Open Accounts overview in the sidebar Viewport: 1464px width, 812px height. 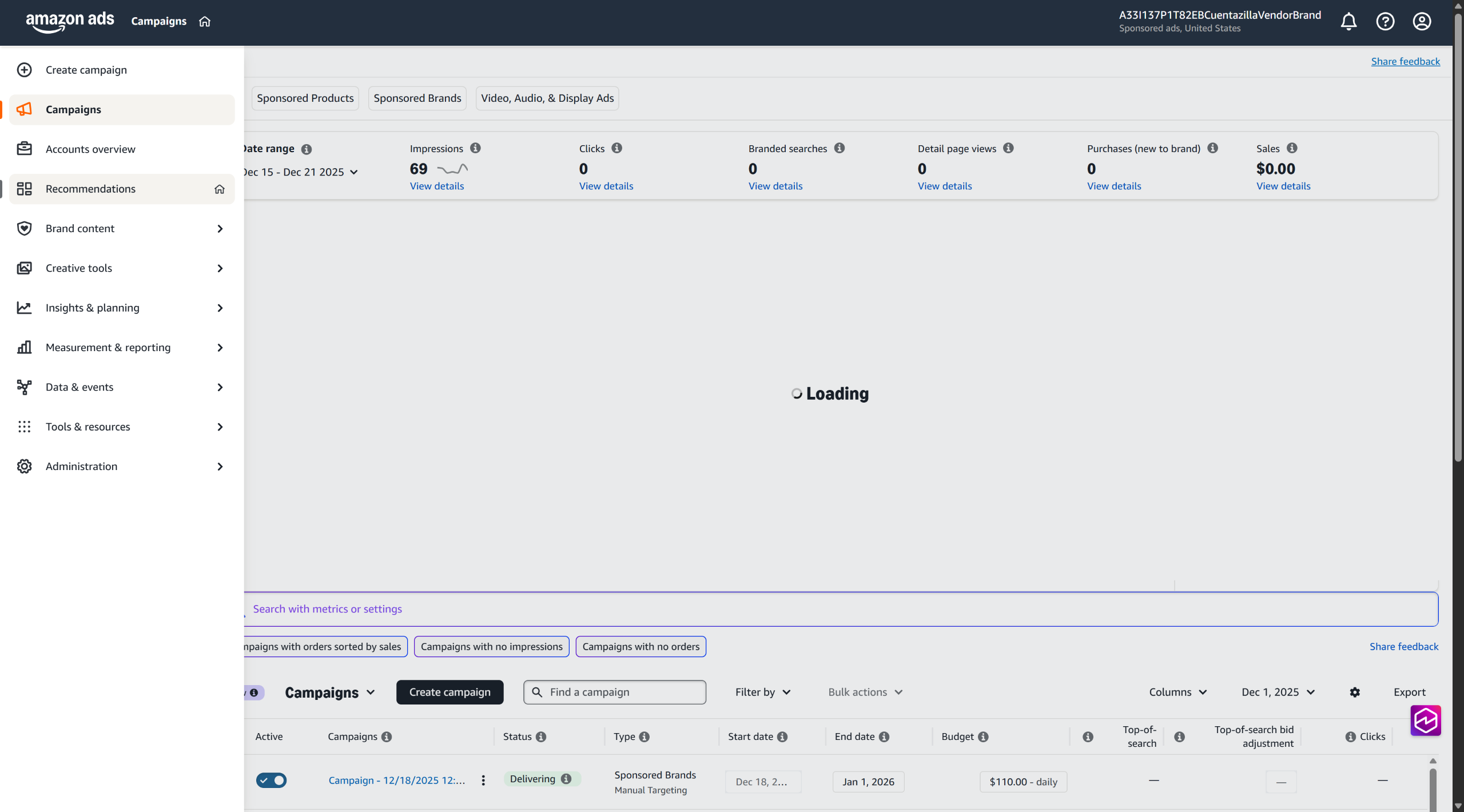click(90, 149)
